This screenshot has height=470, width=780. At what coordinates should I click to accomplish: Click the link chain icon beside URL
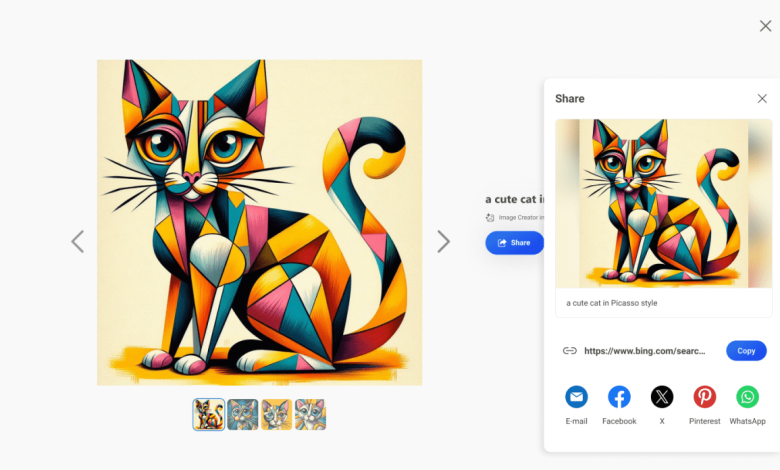[x=570, y=351]
